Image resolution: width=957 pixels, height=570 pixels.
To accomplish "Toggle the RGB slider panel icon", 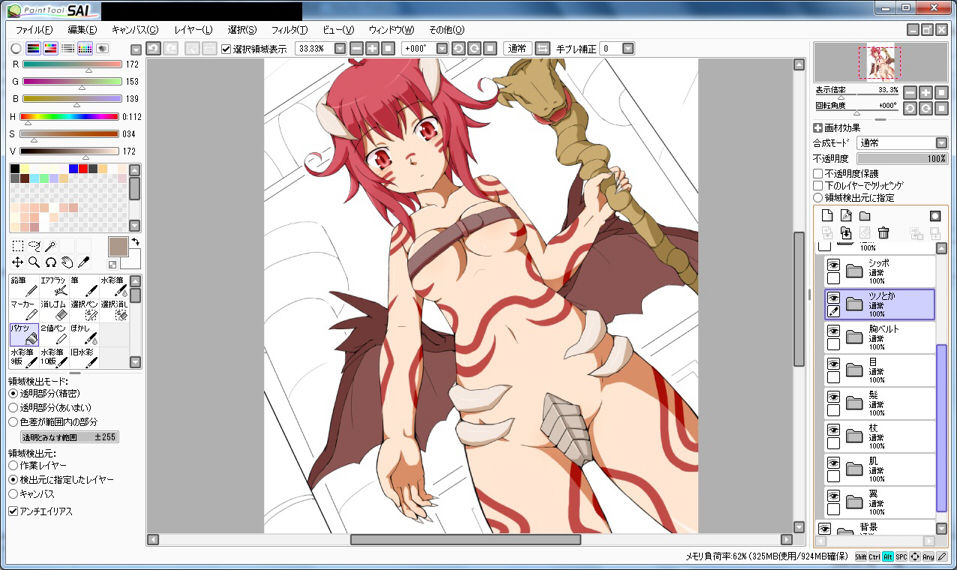I will coord(34,48).
